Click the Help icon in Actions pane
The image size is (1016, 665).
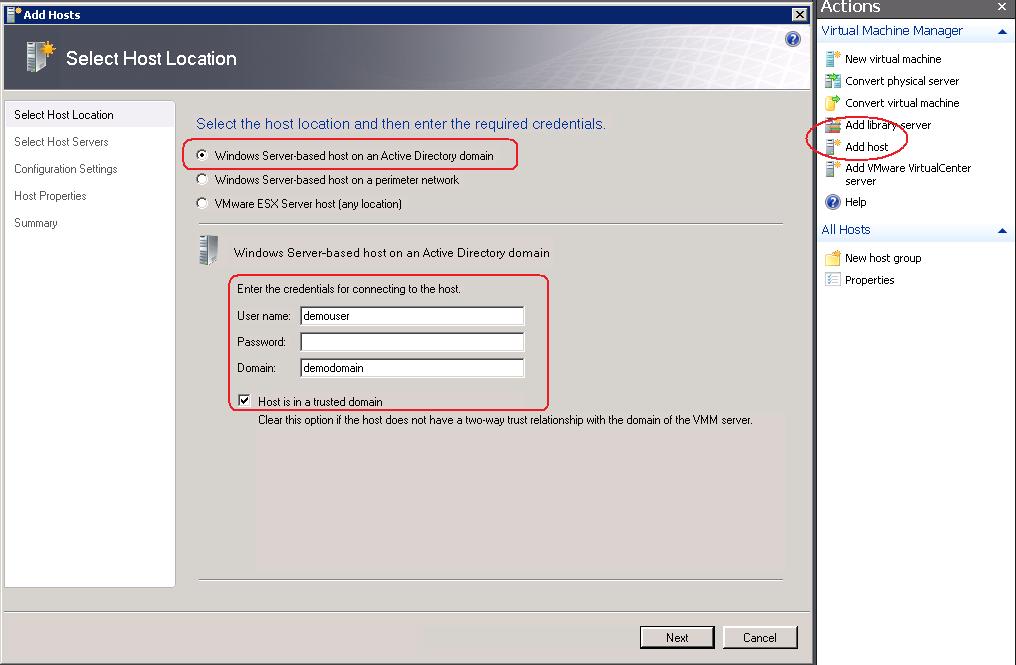tap(833, 202)
